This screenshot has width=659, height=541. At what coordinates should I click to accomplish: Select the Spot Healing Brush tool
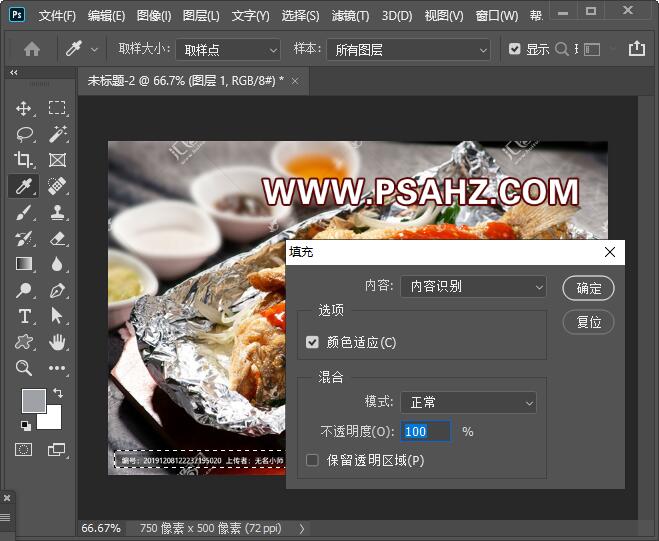click(x=57, y=186)
